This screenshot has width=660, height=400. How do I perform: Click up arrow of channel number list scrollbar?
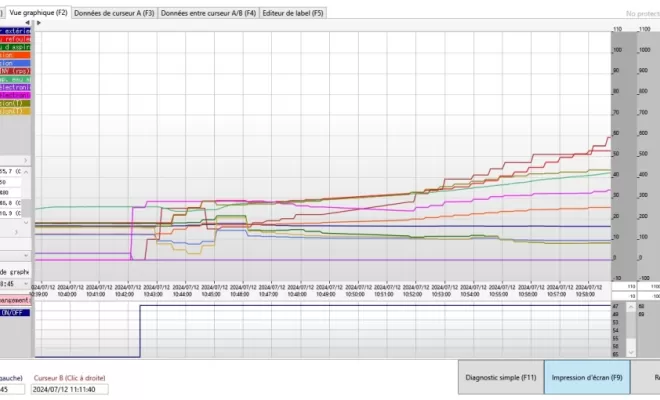click(x=631, y=307)
